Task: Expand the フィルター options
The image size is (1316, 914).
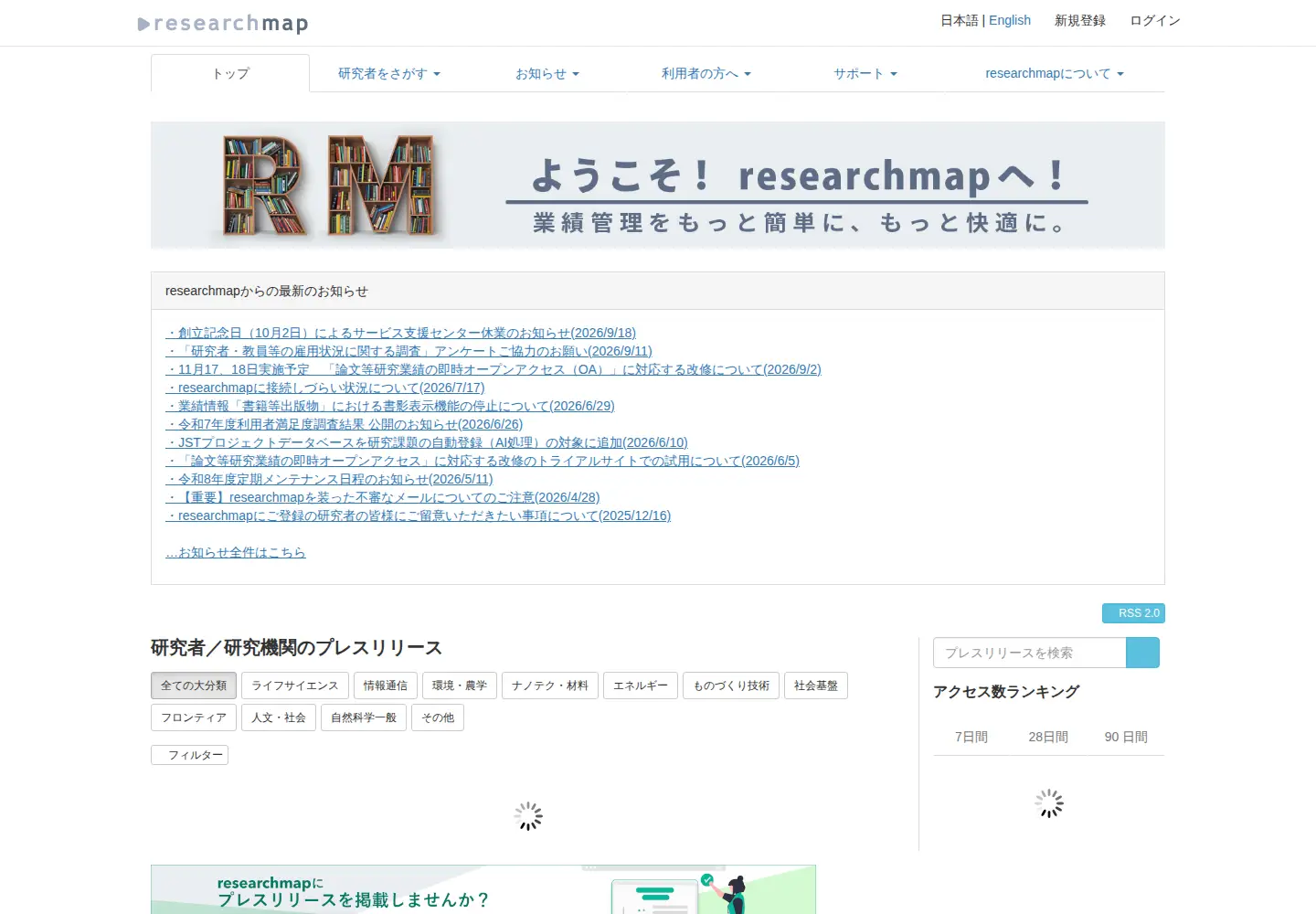Action: (x=189, y=755)
